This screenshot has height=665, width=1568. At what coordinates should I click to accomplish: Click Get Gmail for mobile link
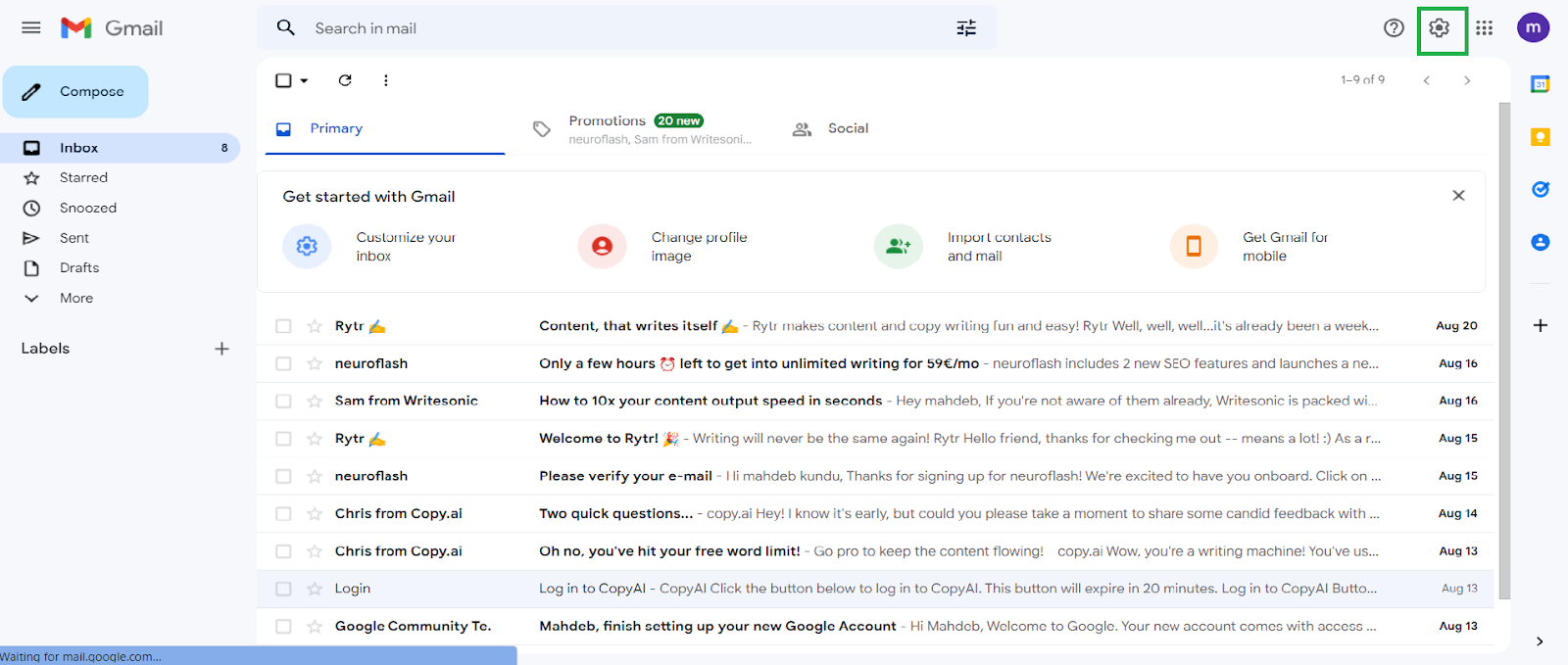[1285, 246]
